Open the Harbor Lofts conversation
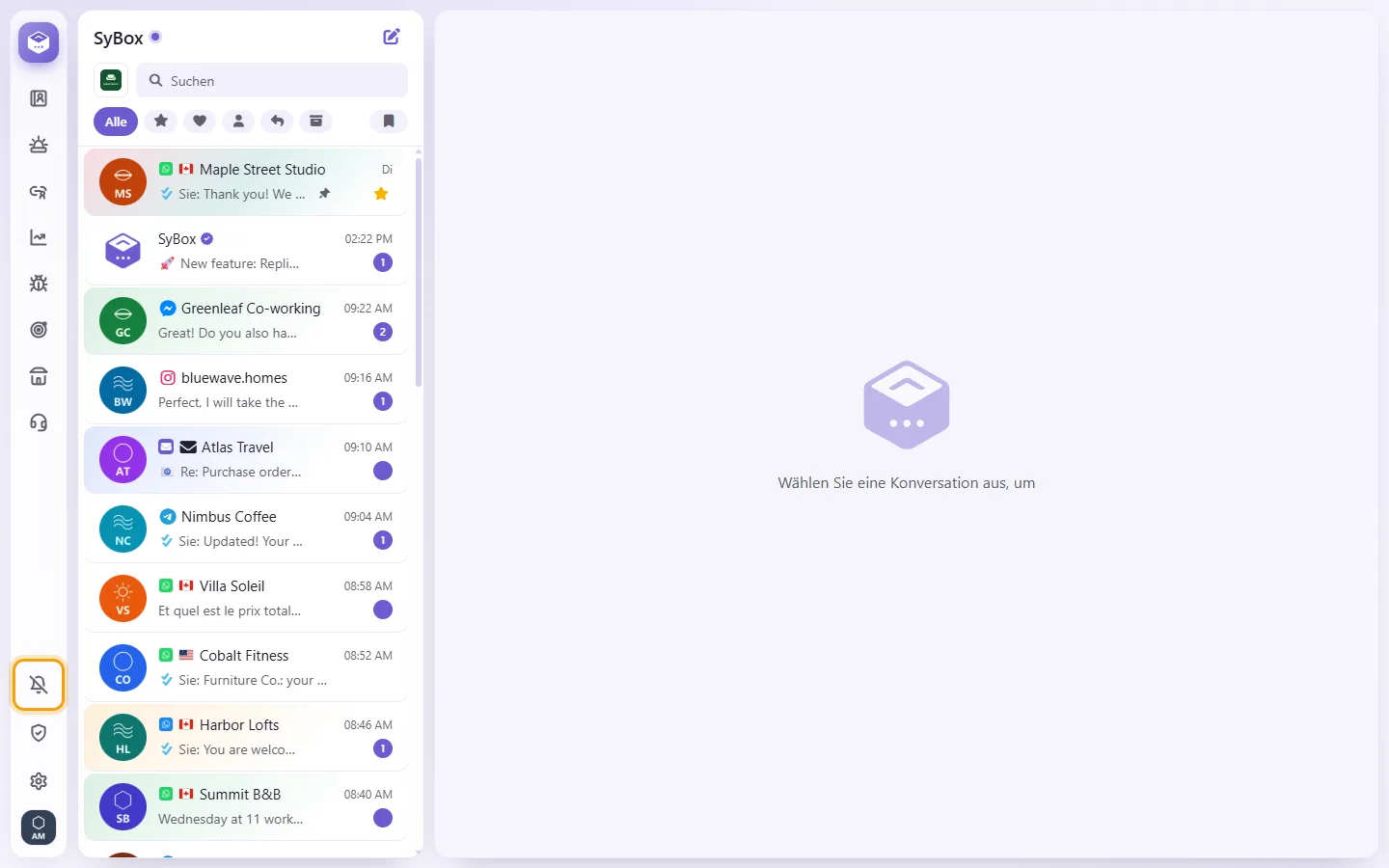 pyautogui.click(x=246, y=737)
